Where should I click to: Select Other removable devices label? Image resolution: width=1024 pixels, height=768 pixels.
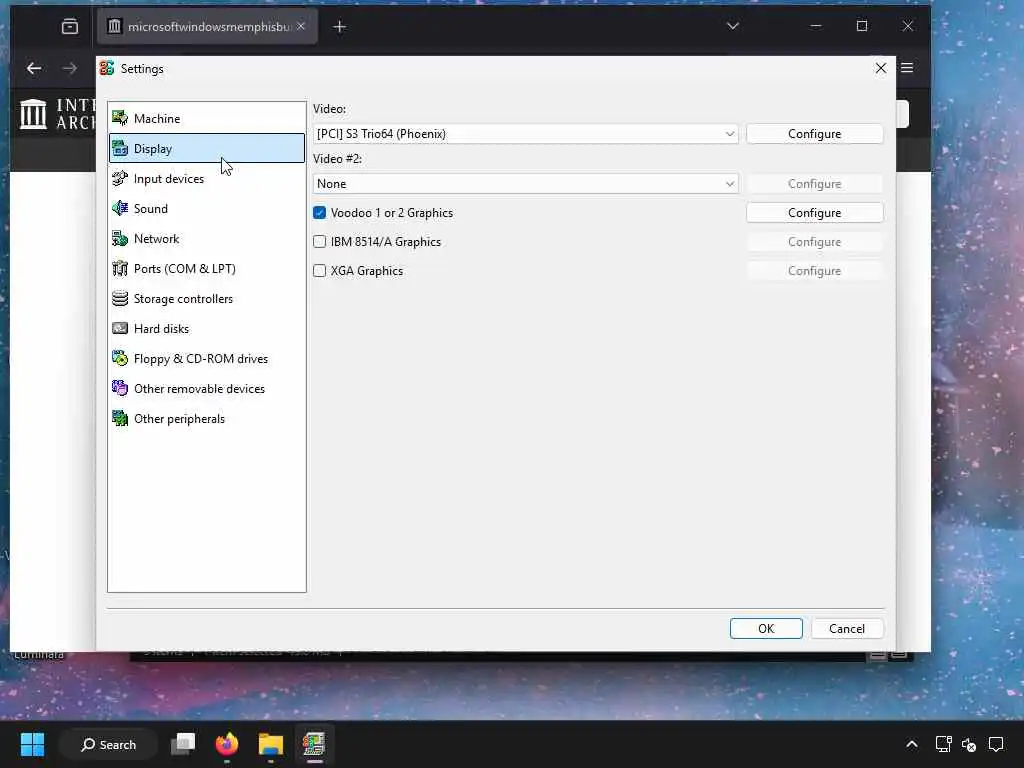tap(199, 389)
